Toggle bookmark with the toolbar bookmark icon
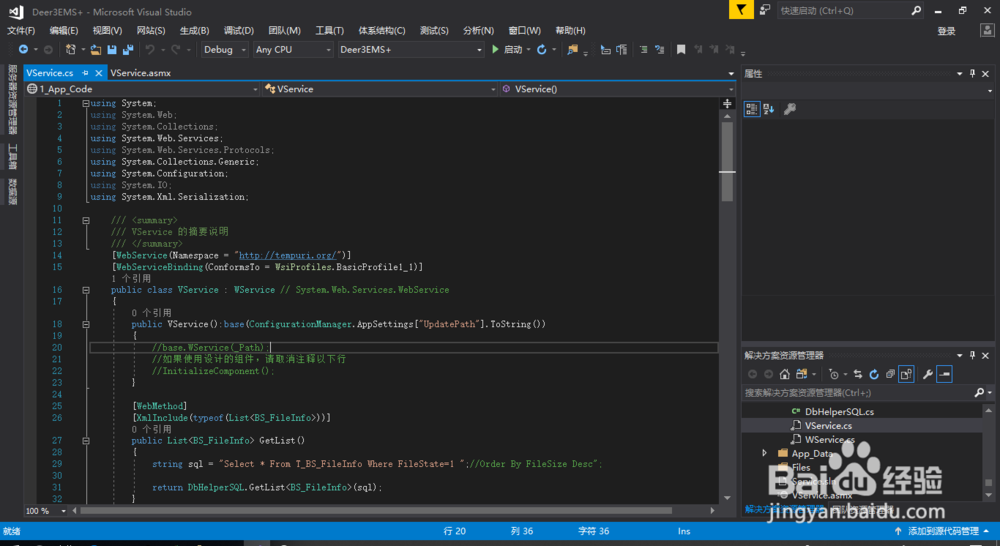The height and width of the screenshot is (546, 1000). (x=681, y=49)
